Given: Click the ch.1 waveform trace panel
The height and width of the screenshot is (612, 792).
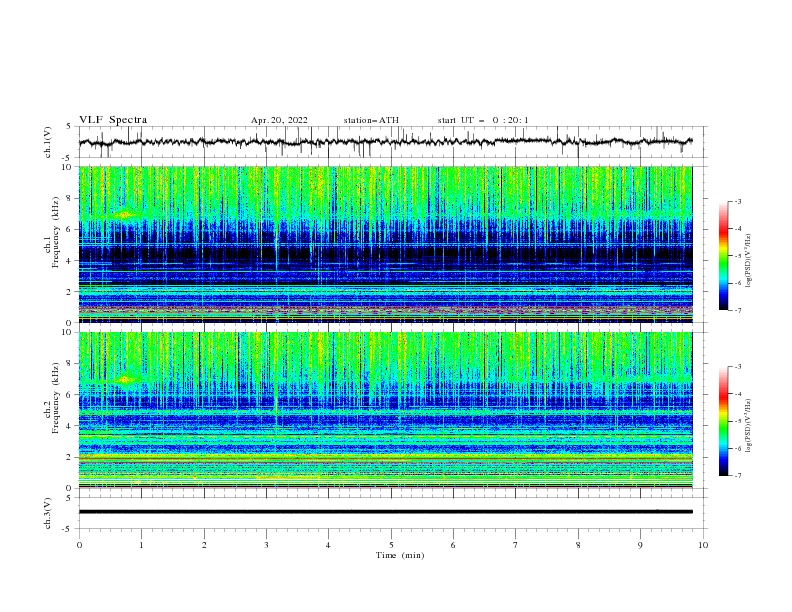Looking at the screenshot, I should coord(393,142).
